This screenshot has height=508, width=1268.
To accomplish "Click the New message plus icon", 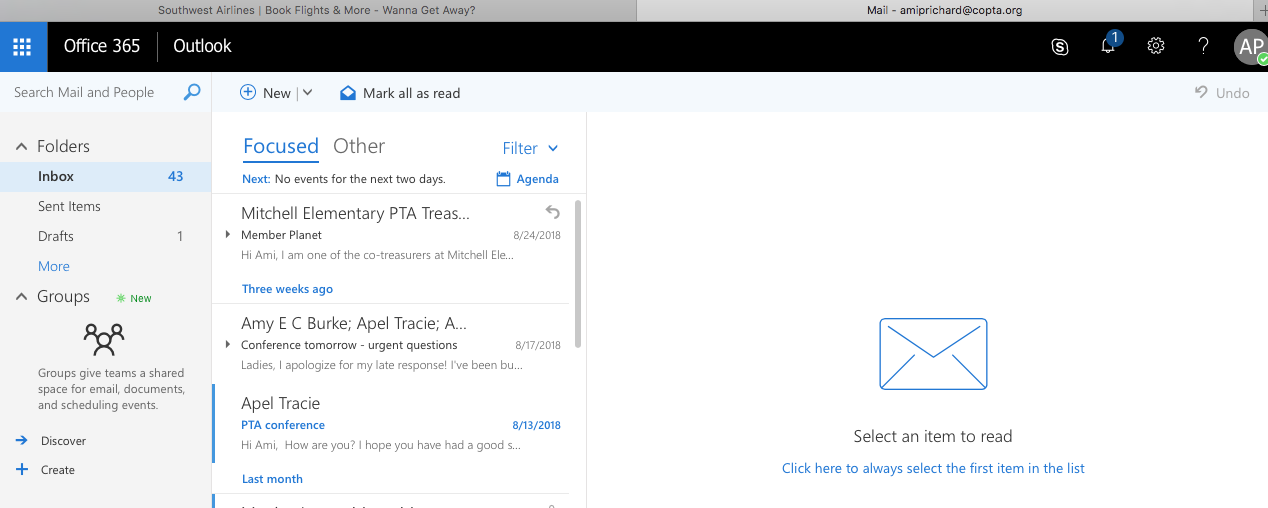I will 248,92.
